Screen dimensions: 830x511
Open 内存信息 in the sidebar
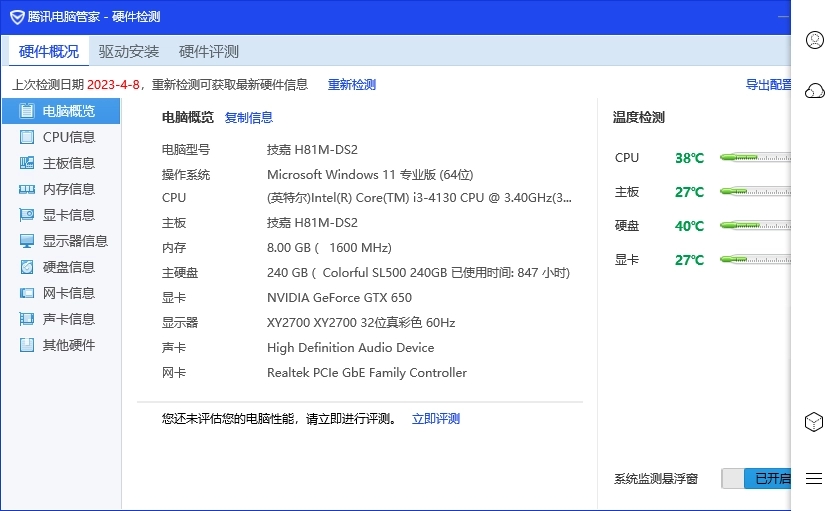tap(61, 189)
